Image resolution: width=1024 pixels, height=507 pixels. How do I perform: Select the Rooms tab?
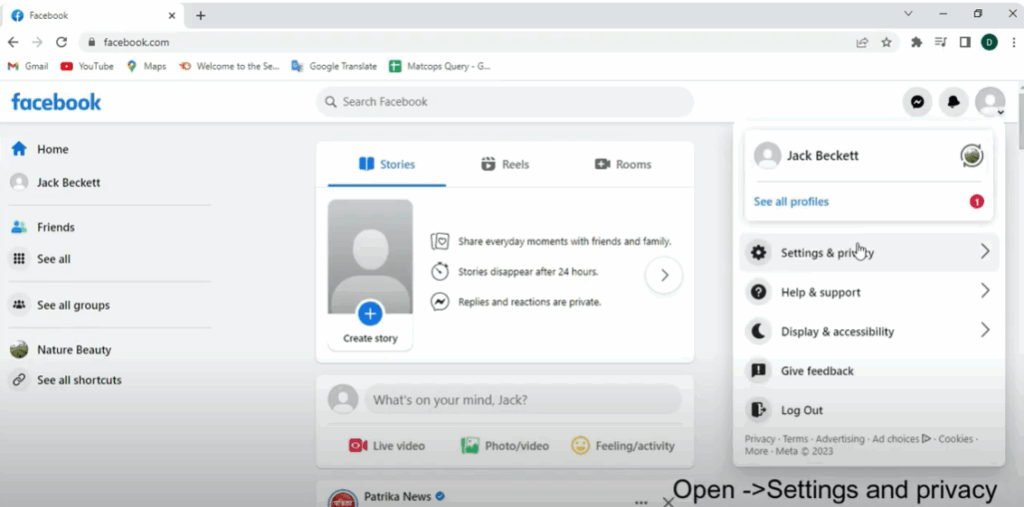point(623,165)
